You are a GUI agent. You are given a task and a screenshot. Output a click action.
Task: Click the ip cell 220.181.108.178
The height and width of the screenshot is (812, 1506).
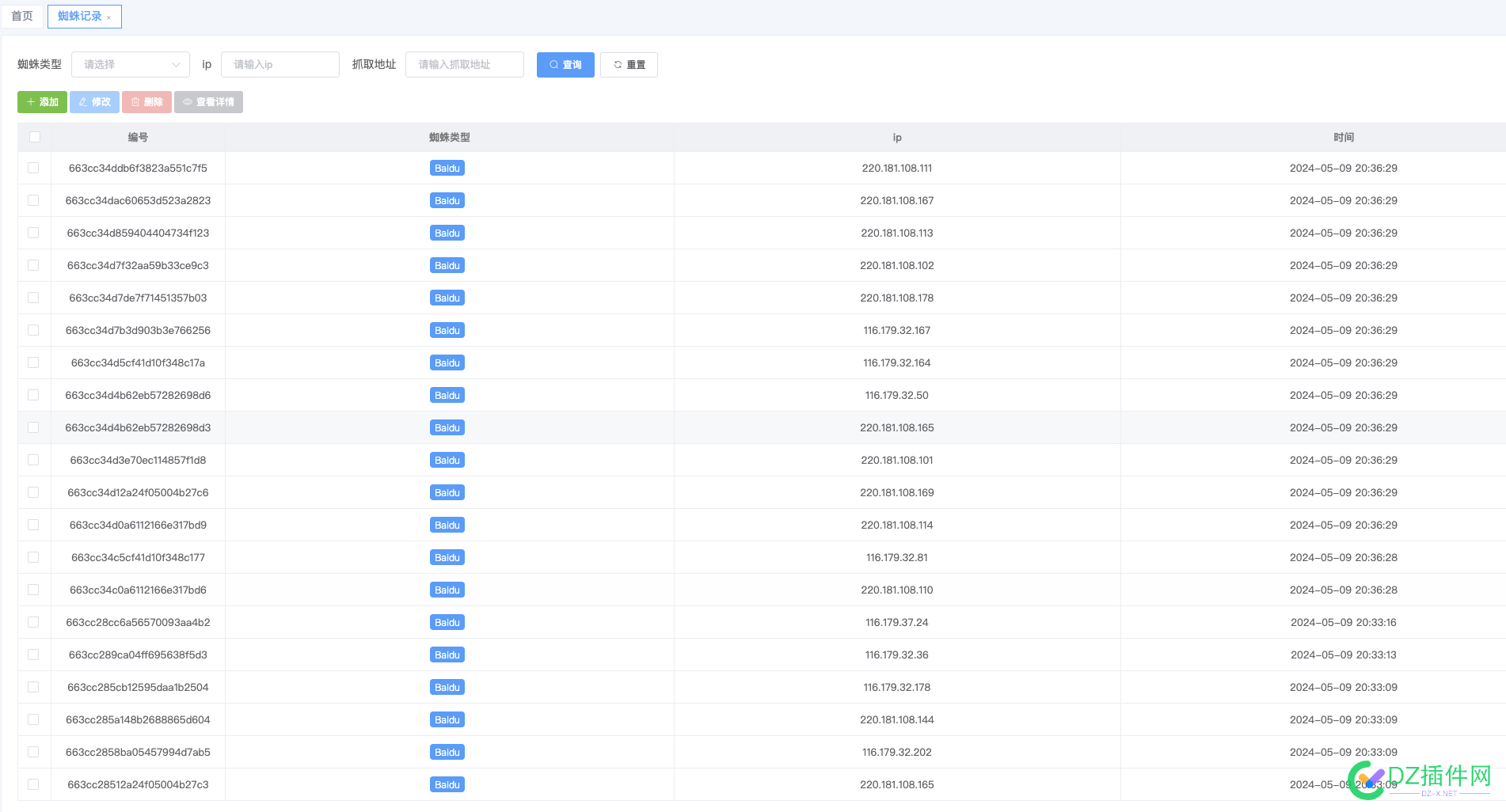tap(897, 298)
